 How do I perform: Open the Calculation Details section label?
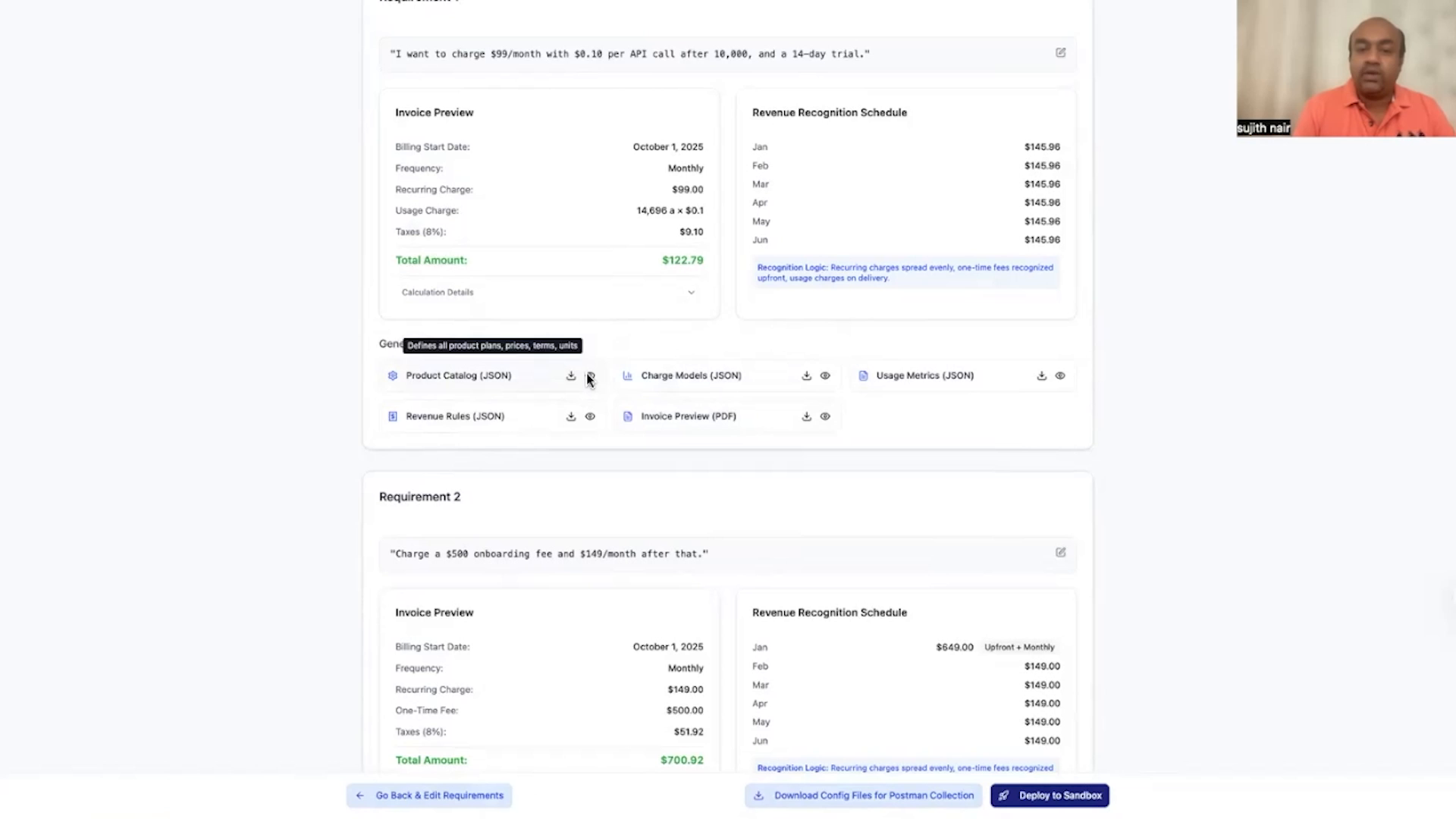438,293
